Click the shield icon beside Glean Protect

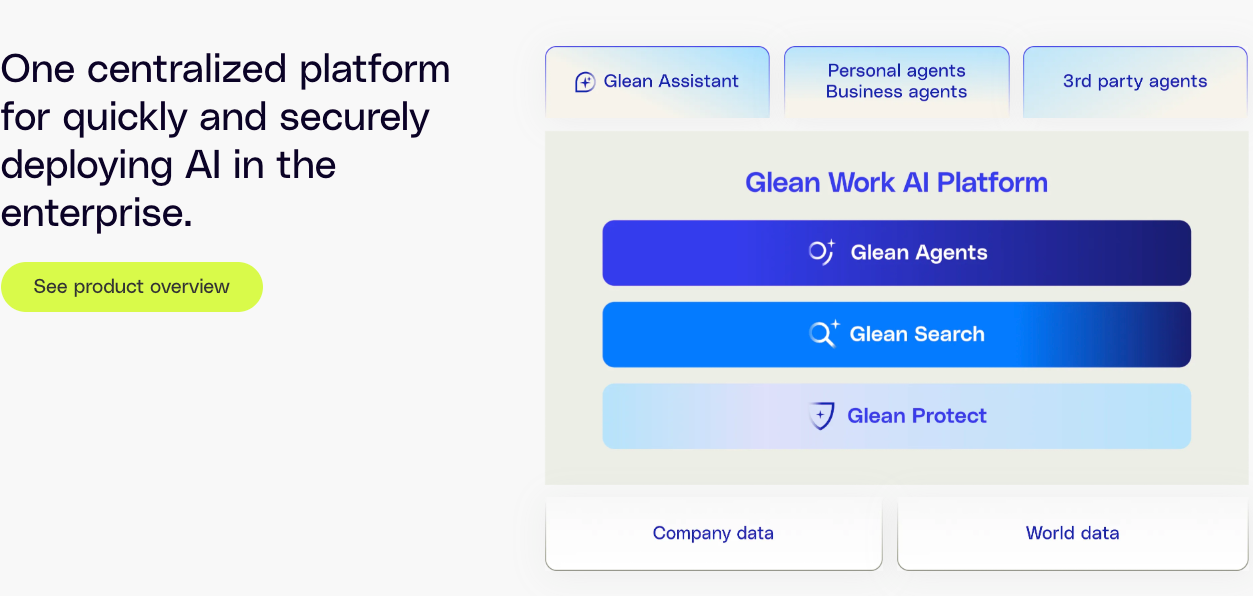(x=821, y=416)
